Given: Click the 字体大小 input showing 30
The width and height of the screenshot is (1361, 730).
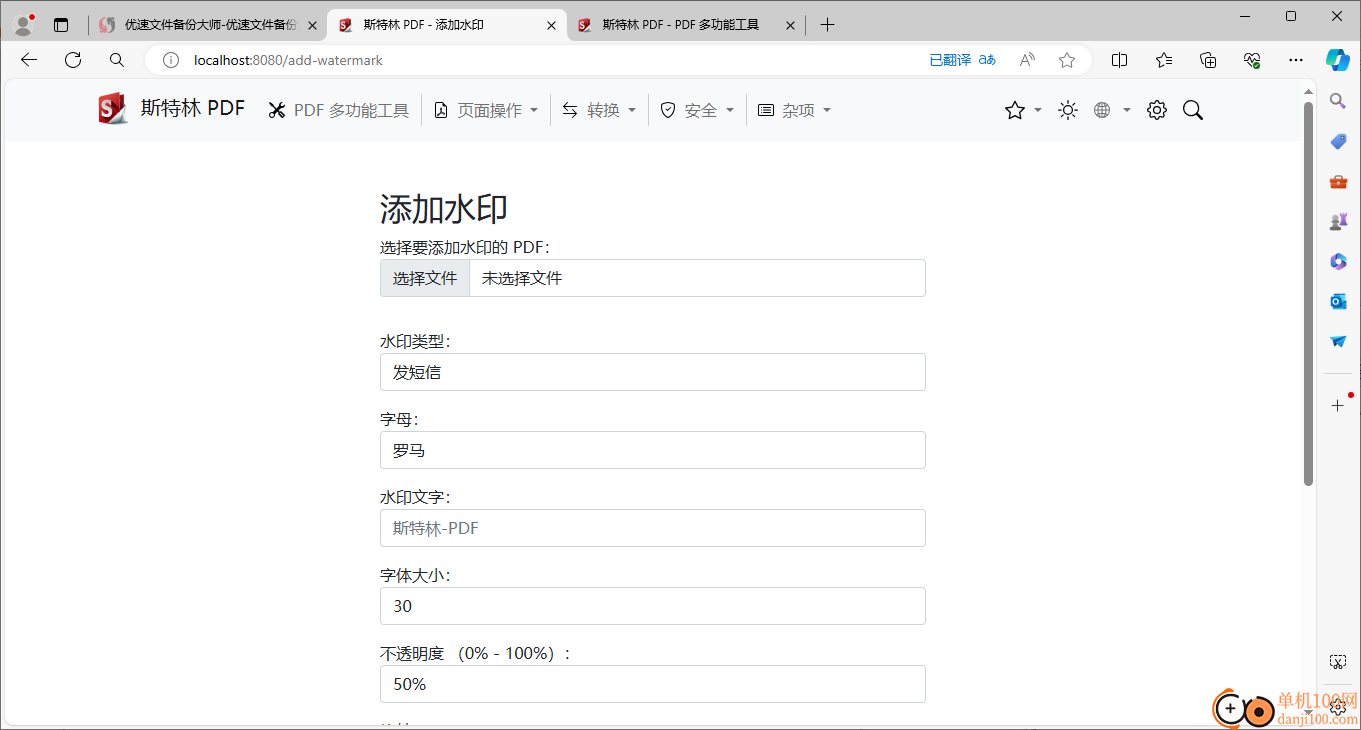Looking at the screenshot, I should pos(652,606).
